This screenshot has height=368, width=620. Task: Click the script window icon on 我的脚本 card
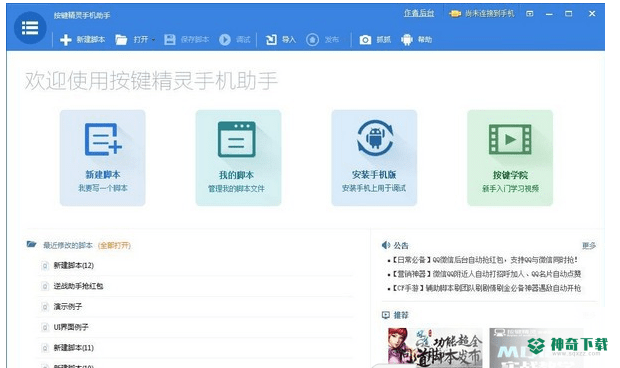(x=236, y=139)
